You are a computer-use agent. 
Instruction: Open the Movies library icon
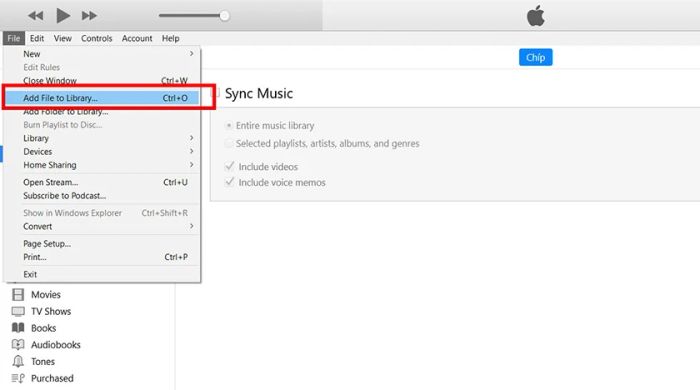tap(18, 295)
